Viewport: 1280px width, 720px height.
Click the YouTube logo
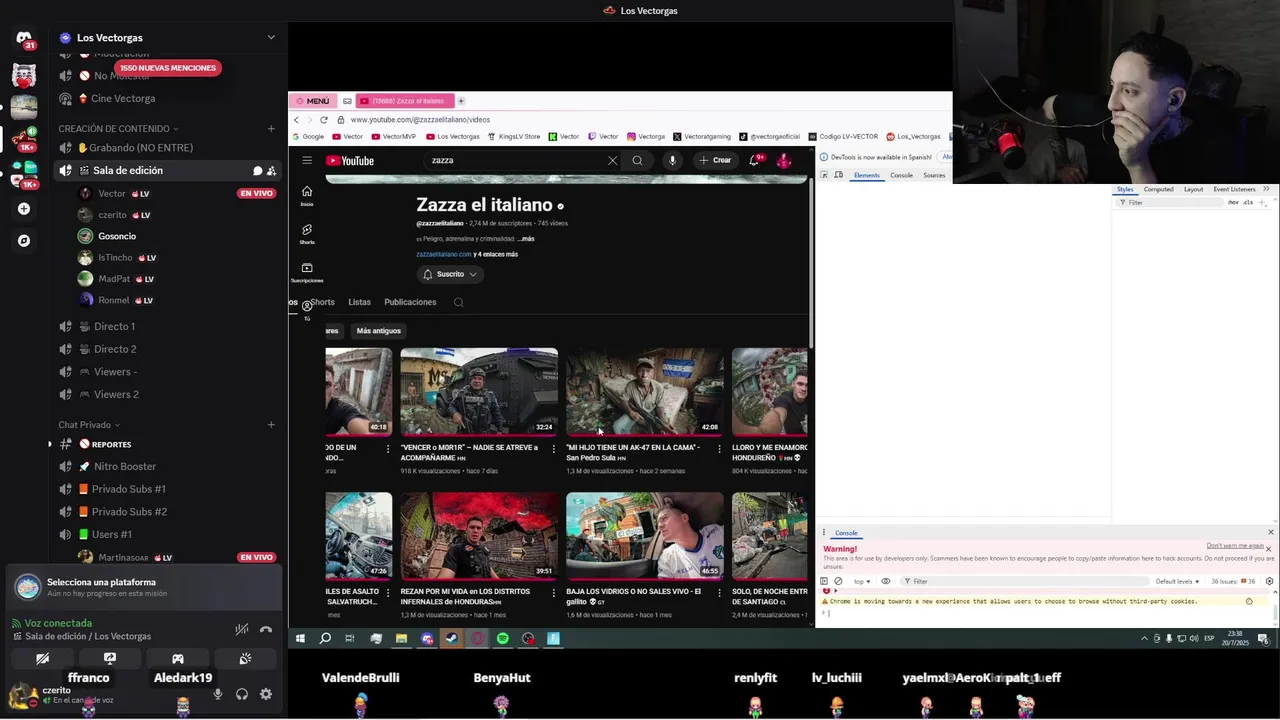[x=350, y=160]
